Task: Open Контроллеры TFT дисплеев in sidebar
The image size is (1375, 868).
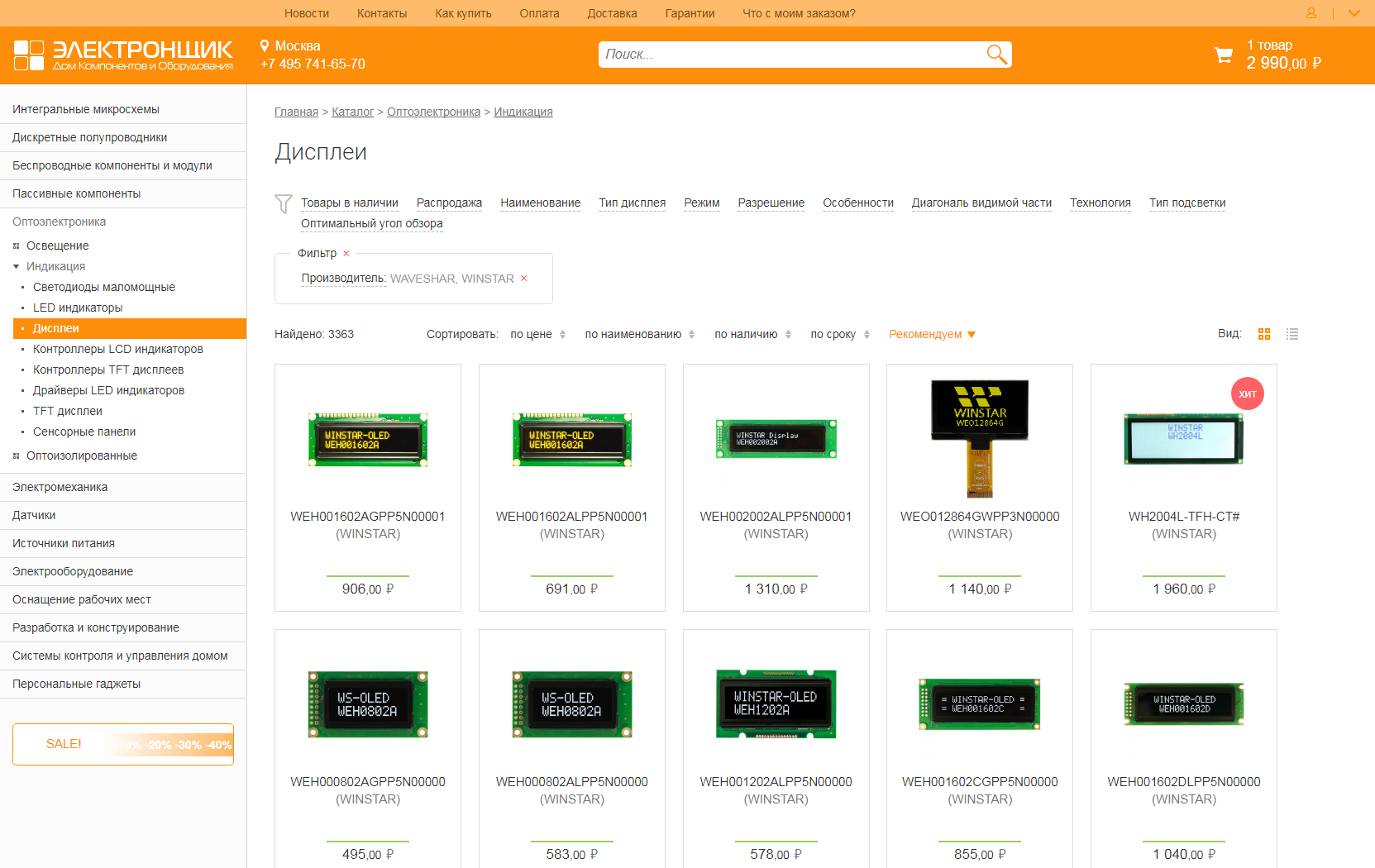Action: click(x=108, y=370)
